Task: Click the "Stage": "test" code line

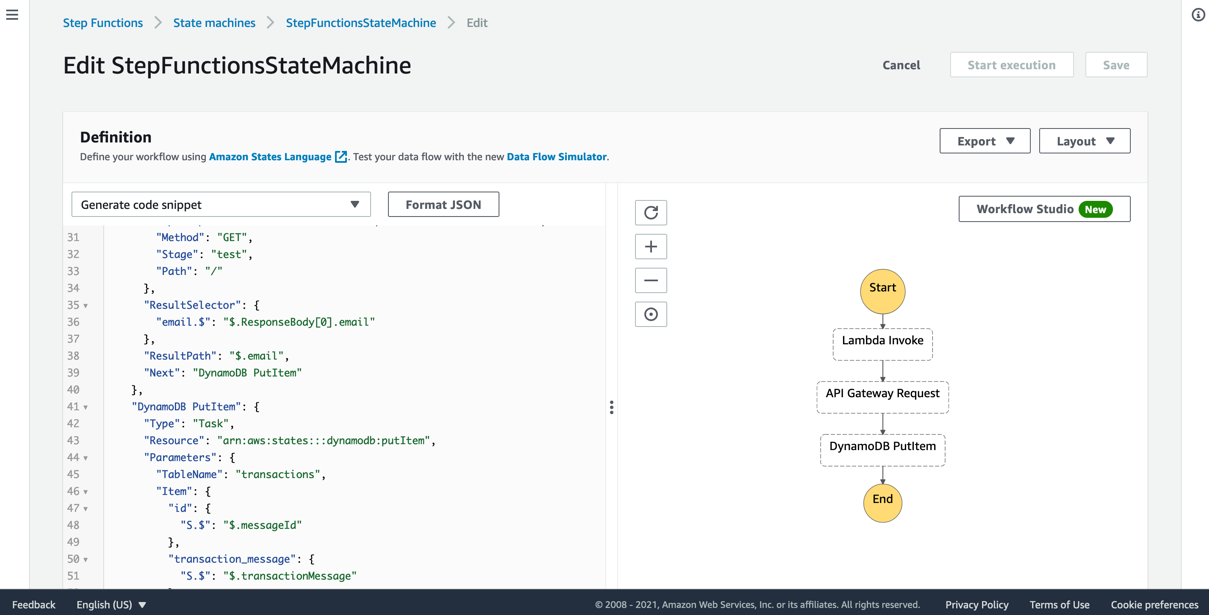Action: pyautogui.click(x=204, y=255)
